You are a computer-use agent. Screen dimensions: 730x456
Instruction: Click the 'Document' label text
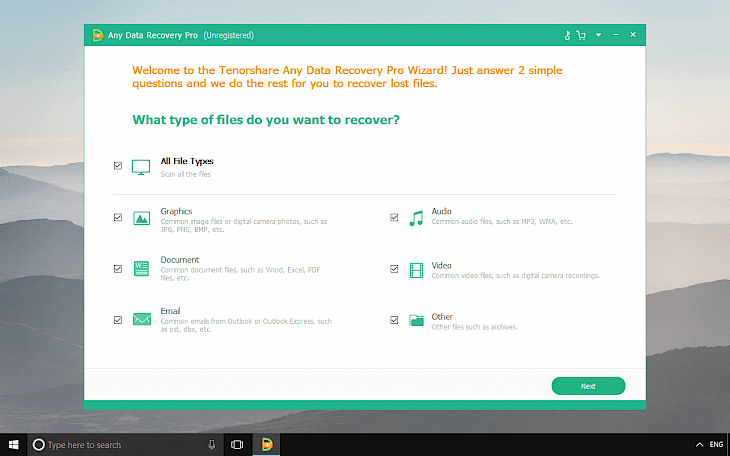(x=180, y=260)
